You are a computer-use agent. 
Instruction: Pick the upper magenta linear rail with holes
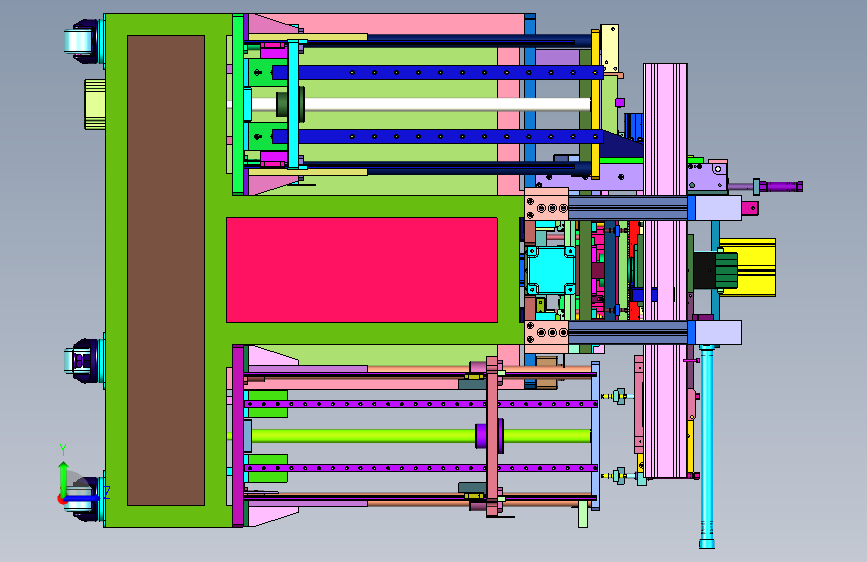pyautogui.click(x=422, y=404)
